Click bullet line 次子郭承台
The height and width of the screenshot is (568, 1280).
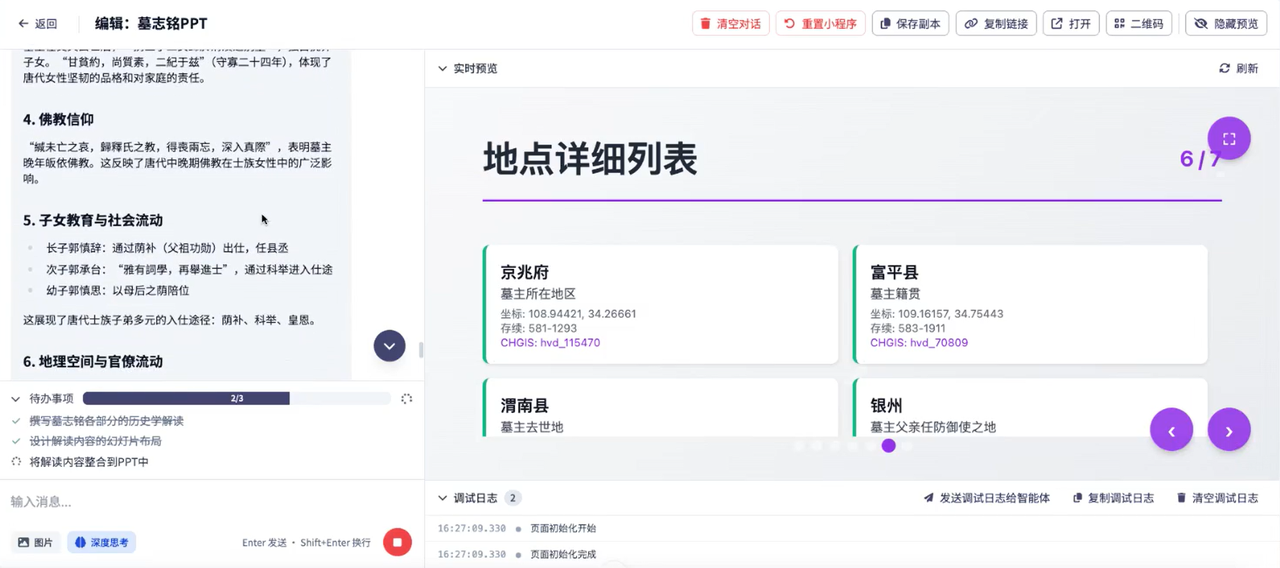tap(189, 269)
